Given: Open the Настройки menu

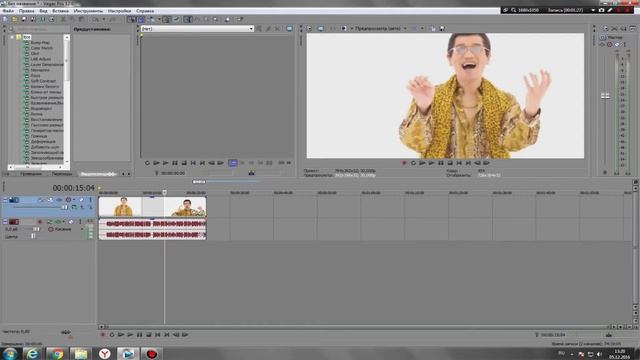Looking at the screenshot, I should pos(119,11).
